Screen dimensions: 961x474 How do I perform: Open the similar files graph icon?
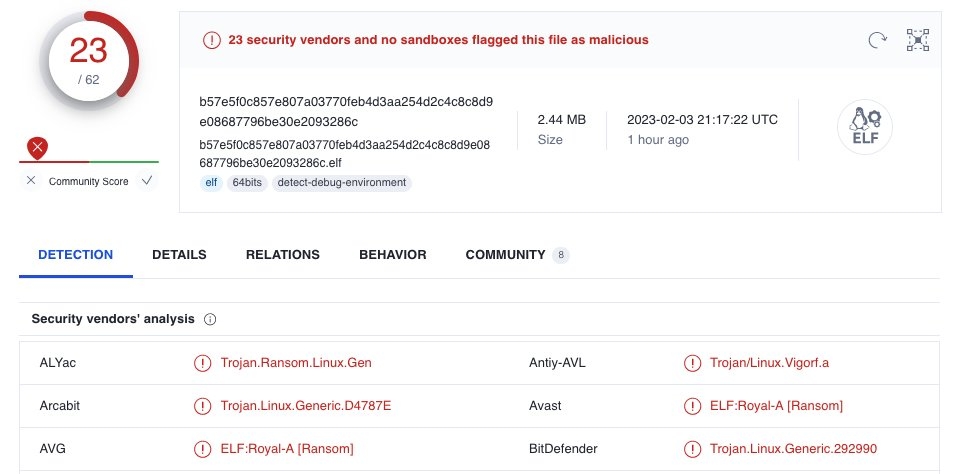917,40
